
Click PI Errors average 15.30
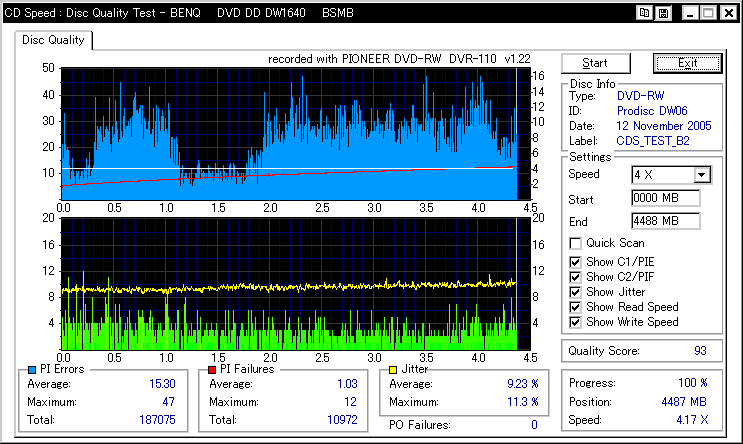(x=163, y=384)
